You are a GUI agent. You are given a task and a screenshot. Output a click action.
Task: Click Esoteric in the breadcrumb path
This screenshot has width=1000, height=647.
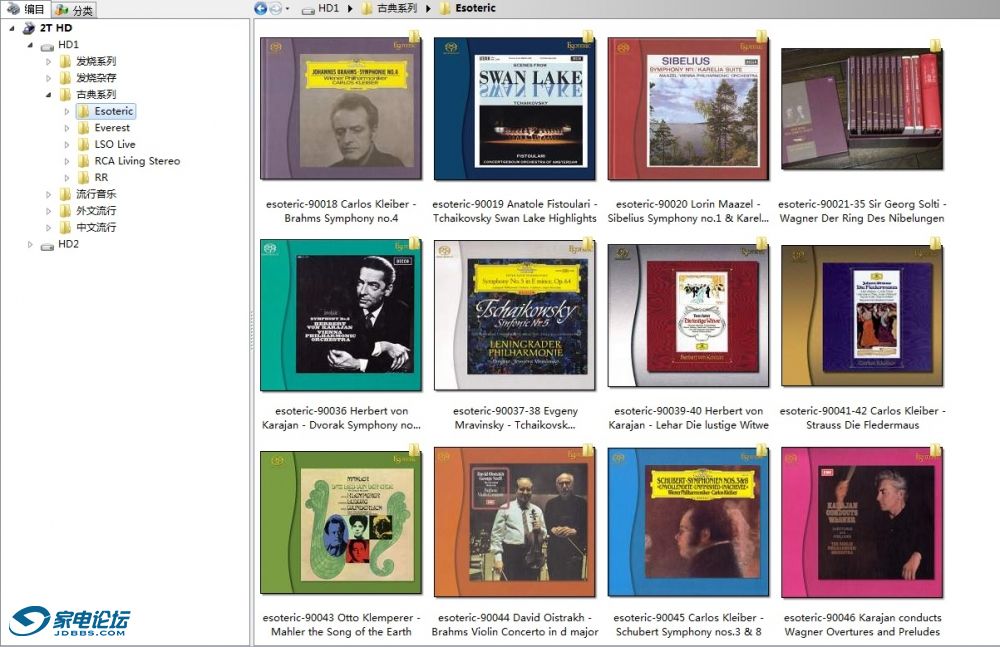[475, 8]
